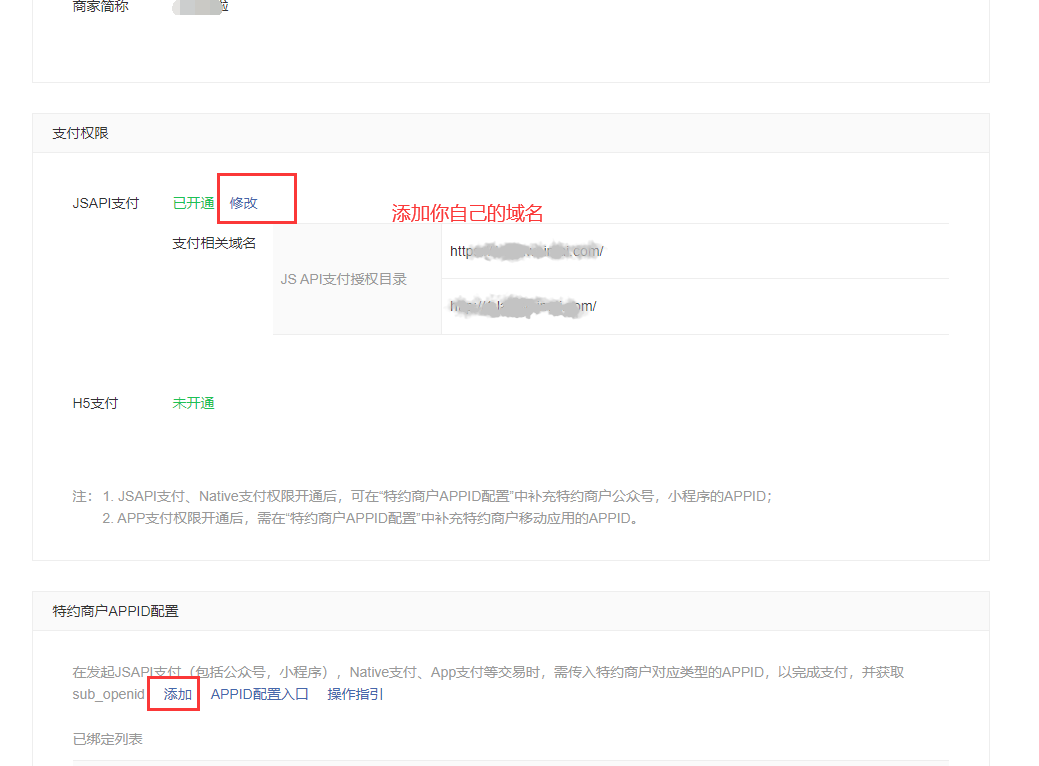Click note 2 about APP支付权限开通后
Image resolution: width=1039 pixels, height=766 pixels.
(x=371, y=518)
